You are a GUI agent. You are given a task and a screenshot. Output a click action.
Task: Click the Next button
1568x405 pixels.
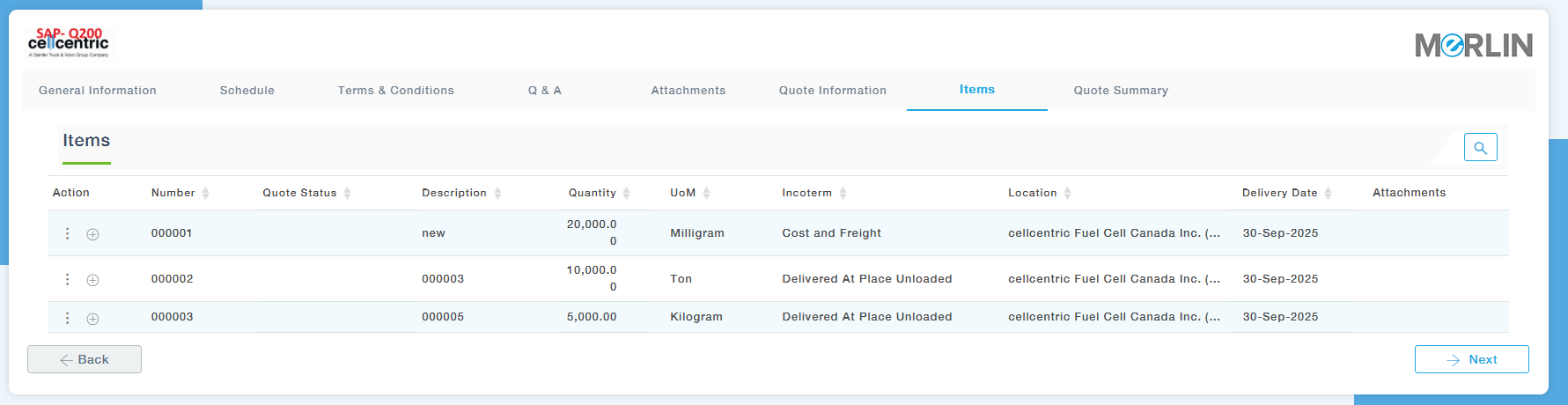1471,359
